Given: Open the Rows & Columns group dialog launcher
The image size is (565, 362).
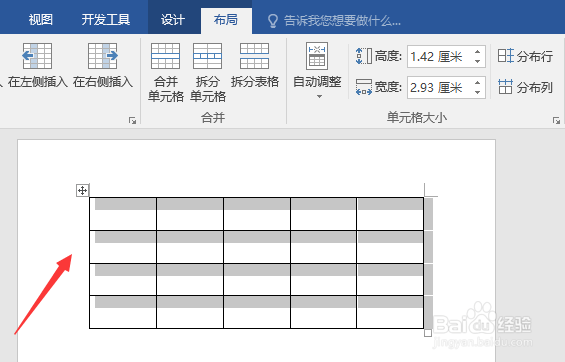Looking at the screenshot, I should (x=133, y=120).
